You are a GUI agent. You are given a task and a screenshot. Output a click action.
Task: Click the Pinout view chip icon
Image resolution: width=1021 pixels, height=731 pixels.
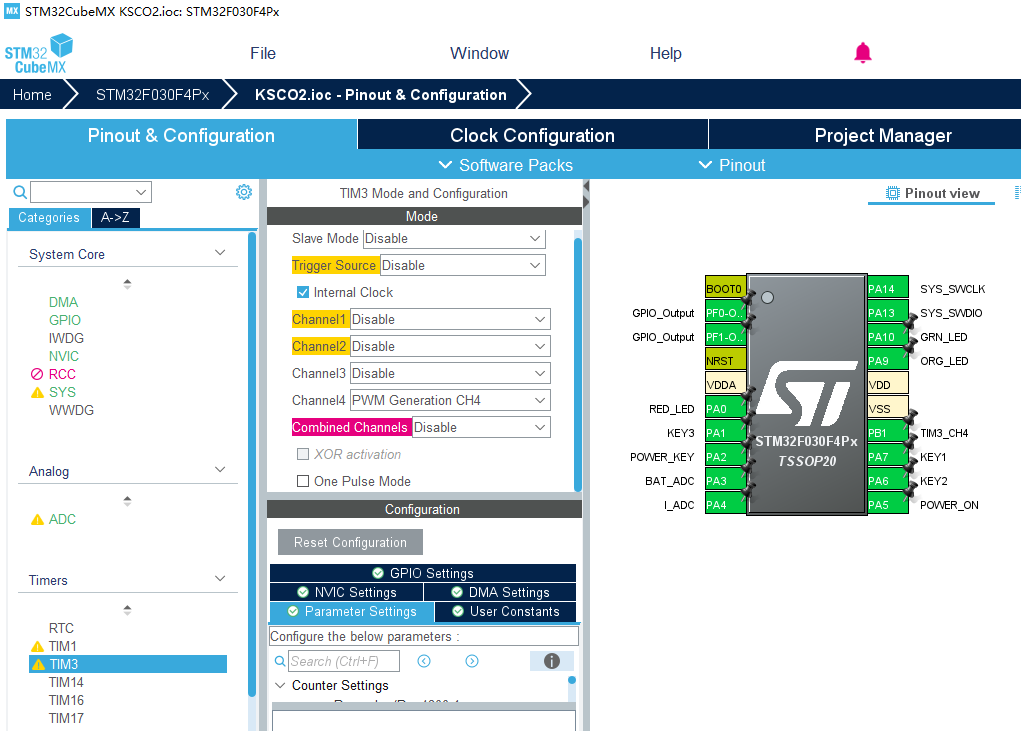pos(892,193)
